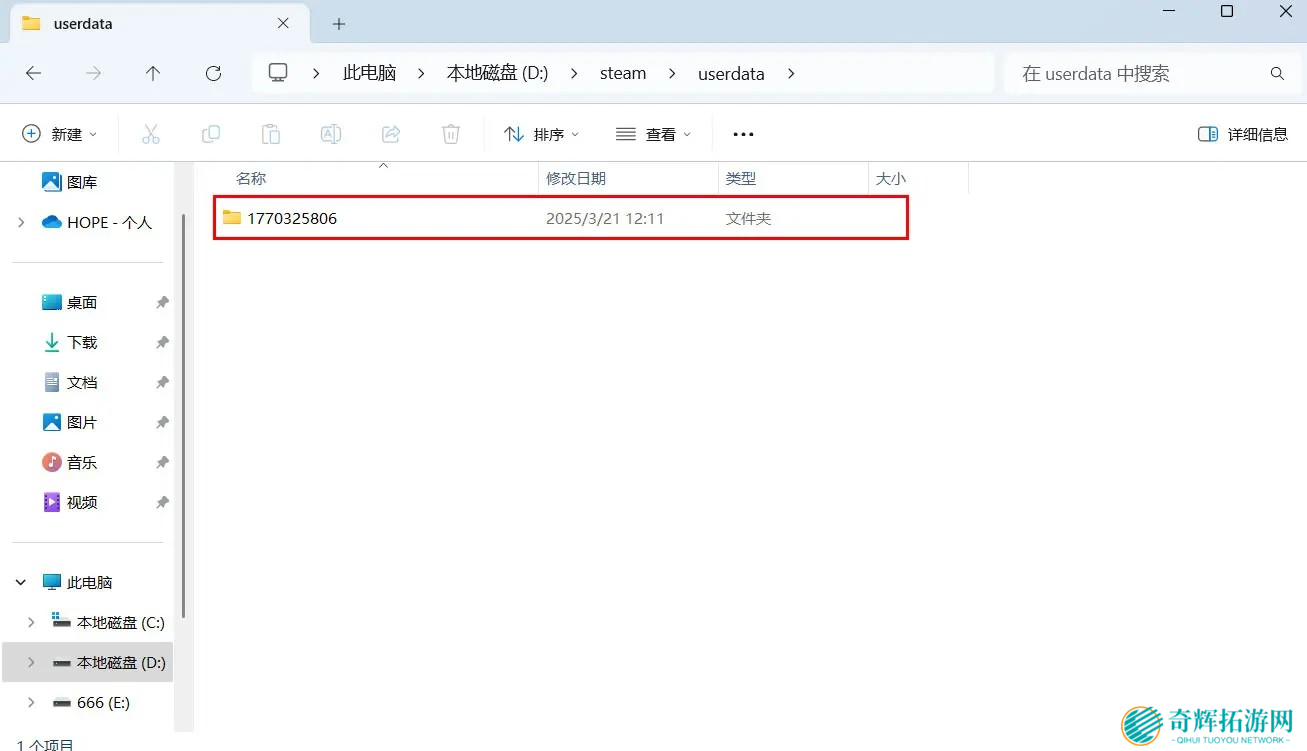Open the more options ellipsis menu
The width and height of the screenshot is (1307, 751).
point(743,134)
